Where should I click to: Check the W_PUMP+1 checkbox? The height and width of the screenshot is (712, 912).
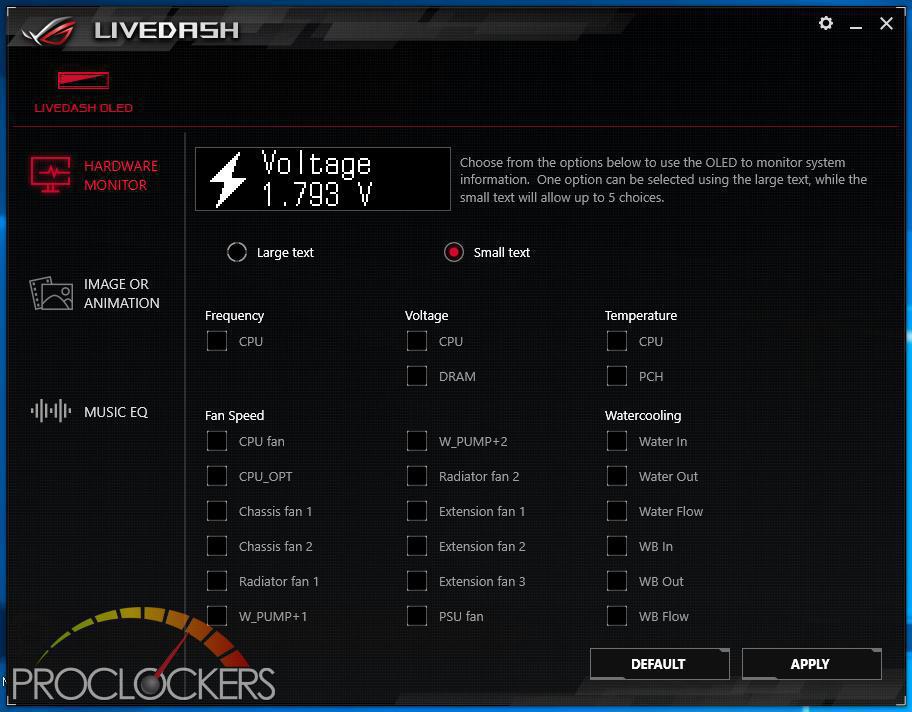click(217, 615)
